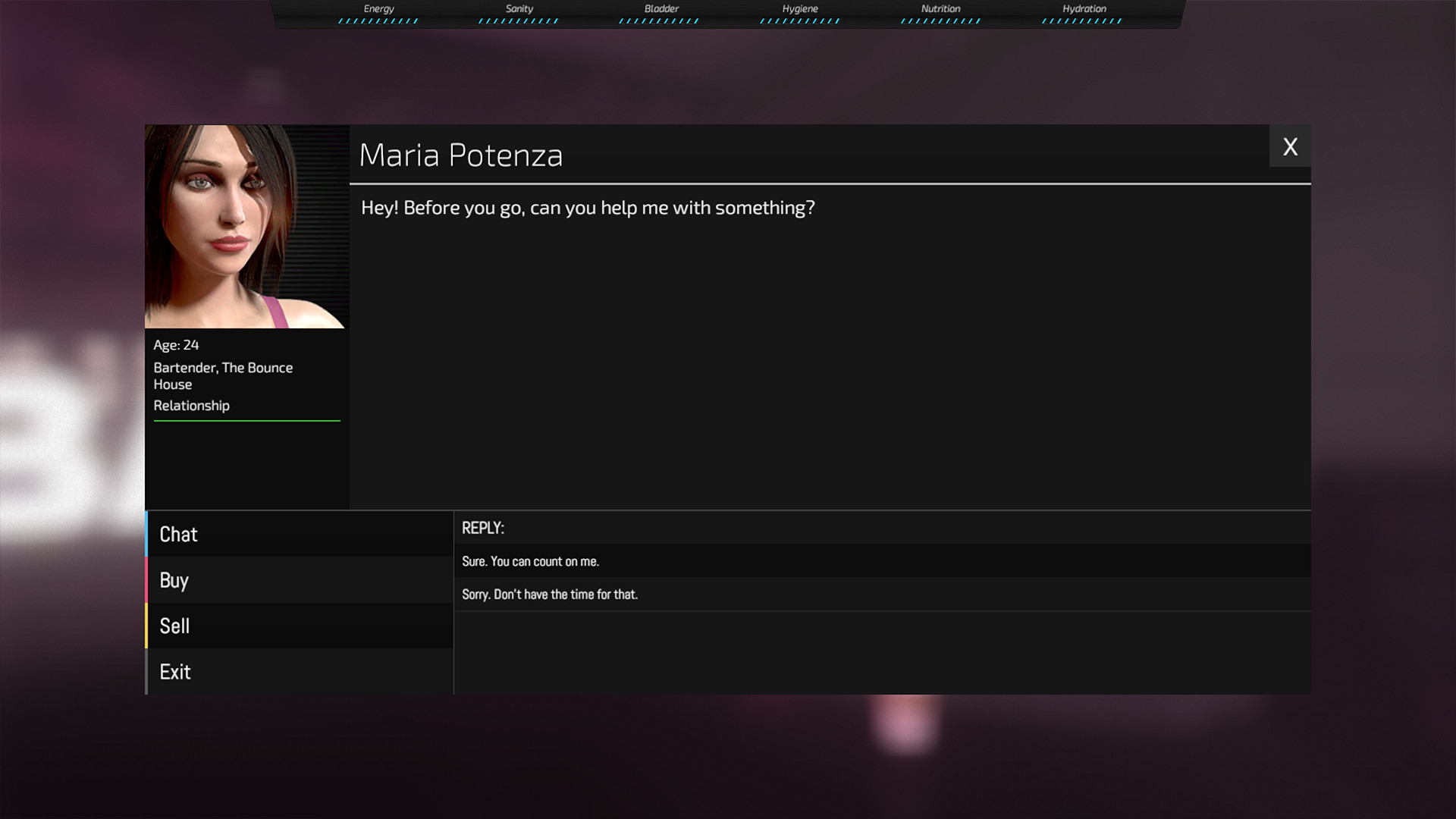Click the Nutrition status bar
The height and width of the screenshot is (819, 1456).
pyautogui.click(x=940, y=20)
